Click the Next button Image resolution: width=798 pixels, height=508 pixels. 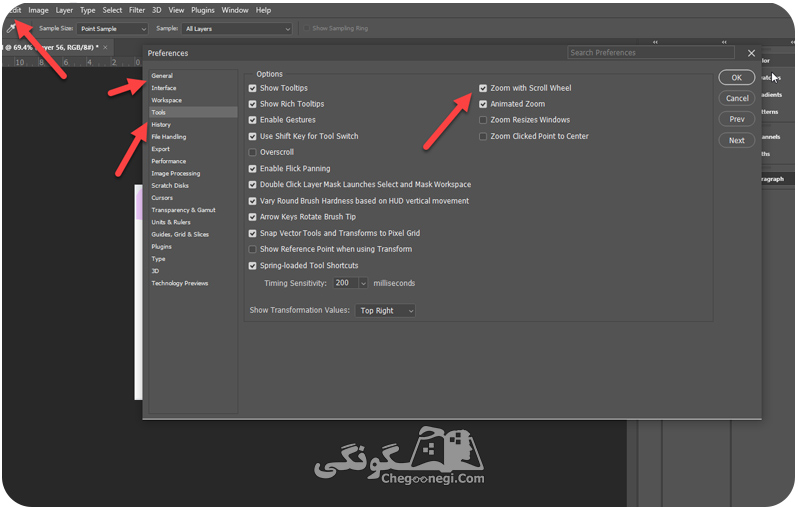736,140
